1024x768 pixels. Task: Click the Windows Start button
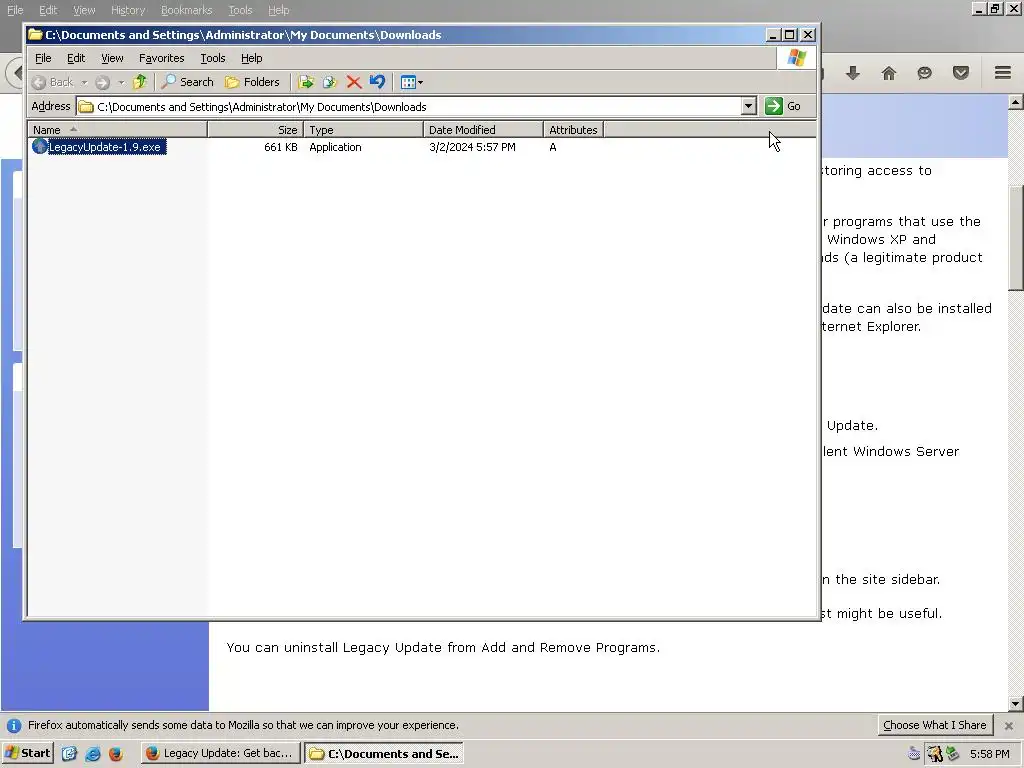27,753
